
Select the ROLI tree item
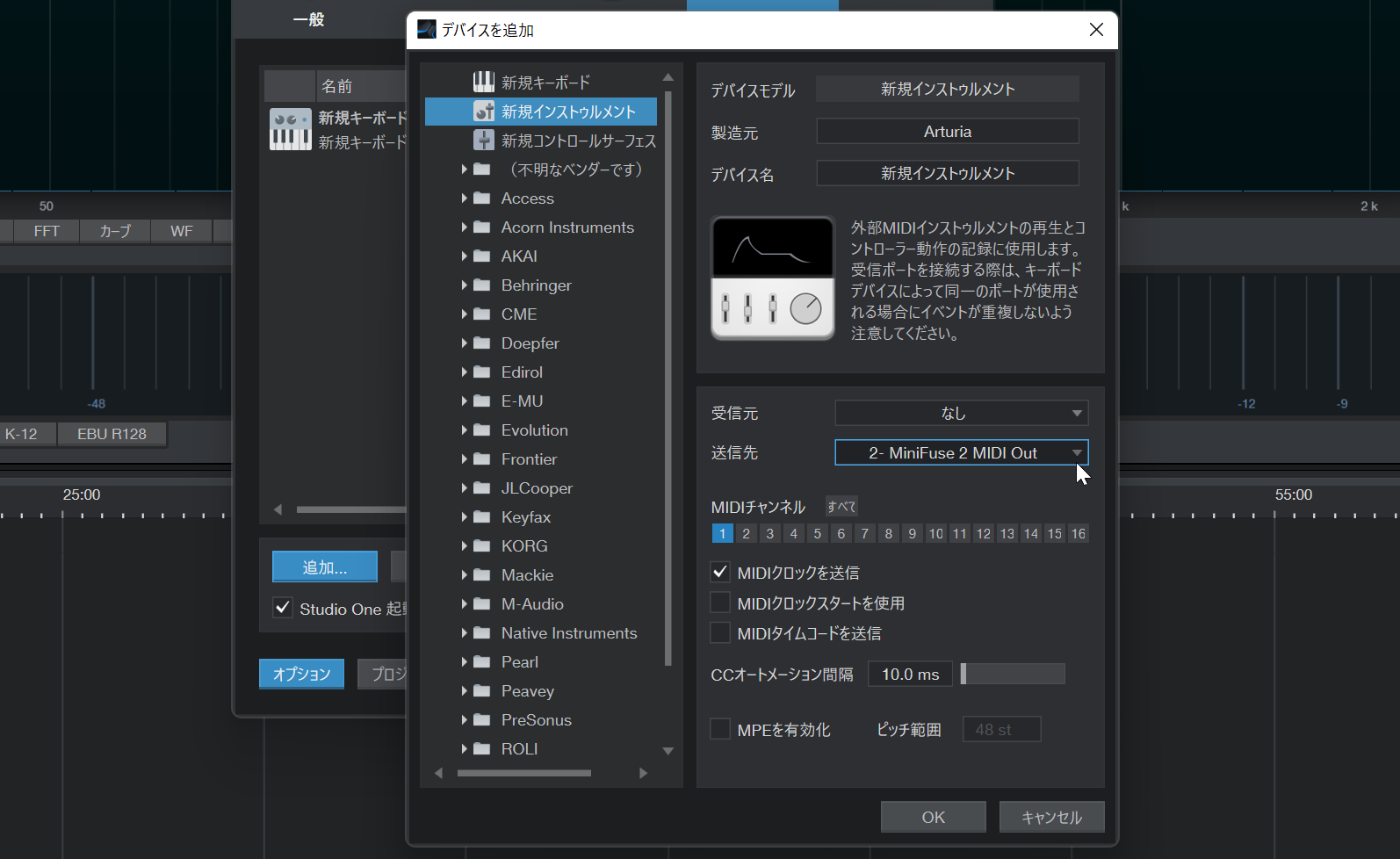(x=520, y=748)
